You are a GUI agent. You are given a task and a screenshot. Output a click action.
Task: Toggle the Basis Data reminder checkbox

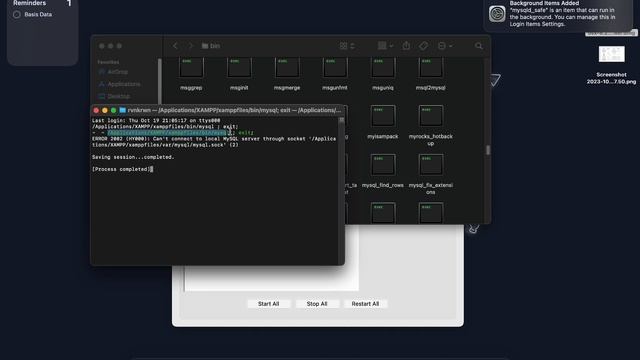pyautogui.click(x=17, y=15)
